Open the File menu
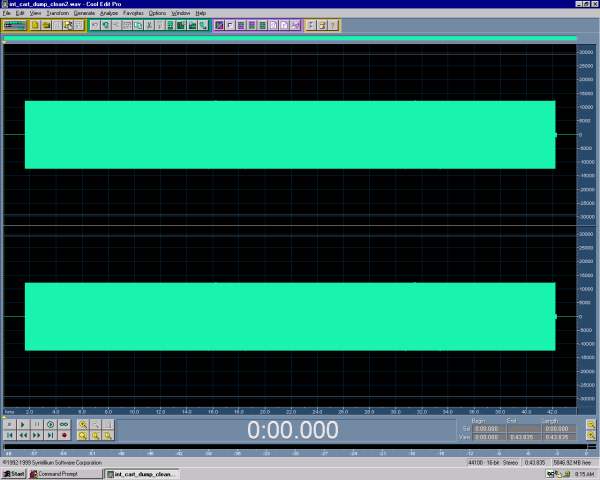600x480 pixels. (x=7, y=13)
